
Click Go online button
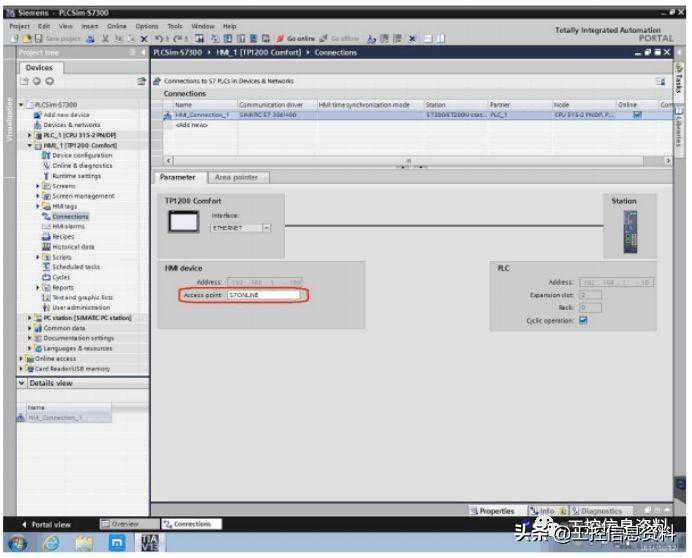tap(297, 39)
